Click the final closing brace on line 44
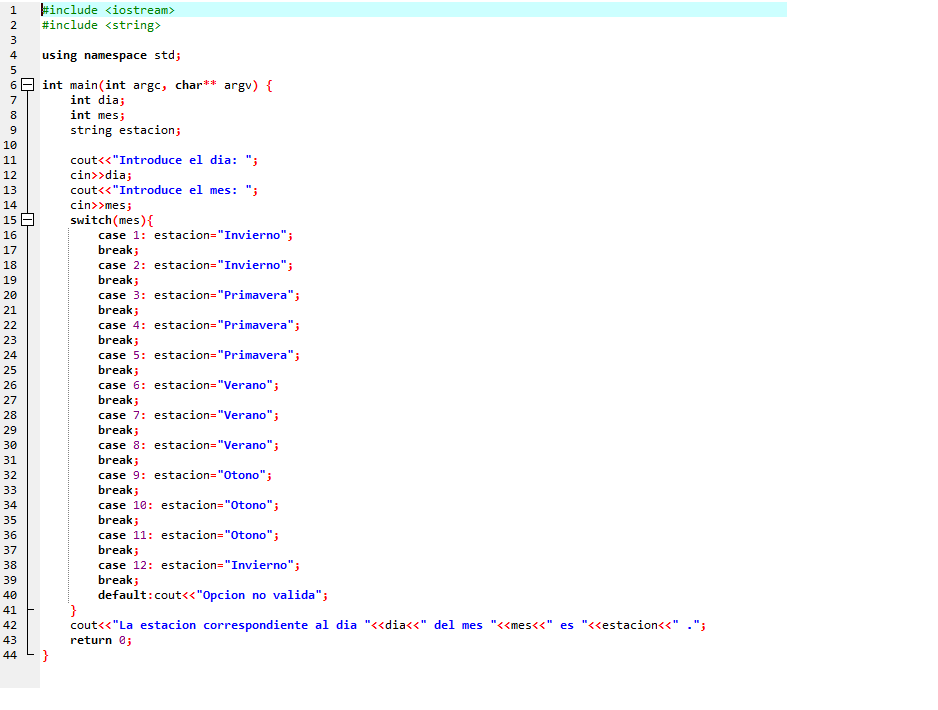Image resolution: width=938 pixels, height=710 pixels. [x=45, y=655]
